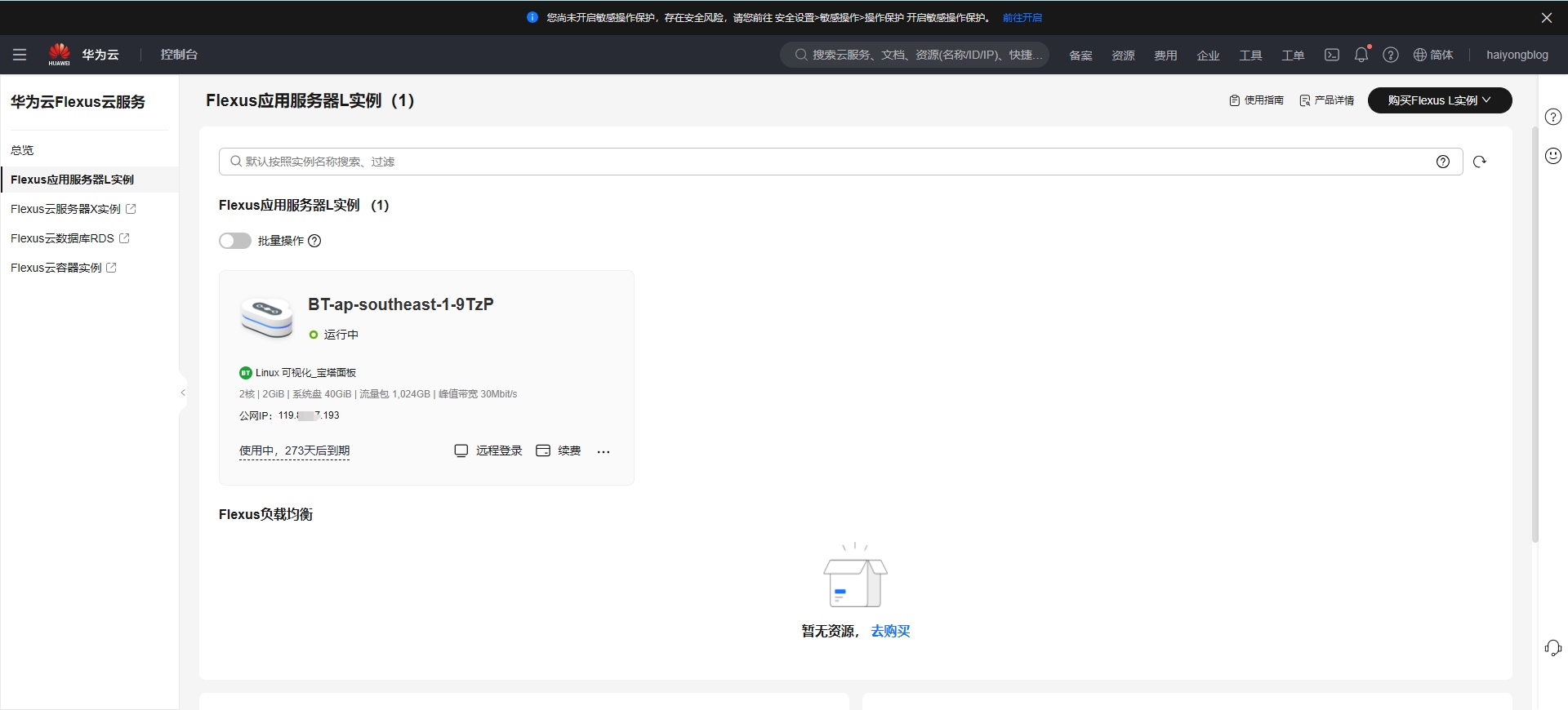Refresh the instance list

pyautogui.click(x=1480, y=162)
